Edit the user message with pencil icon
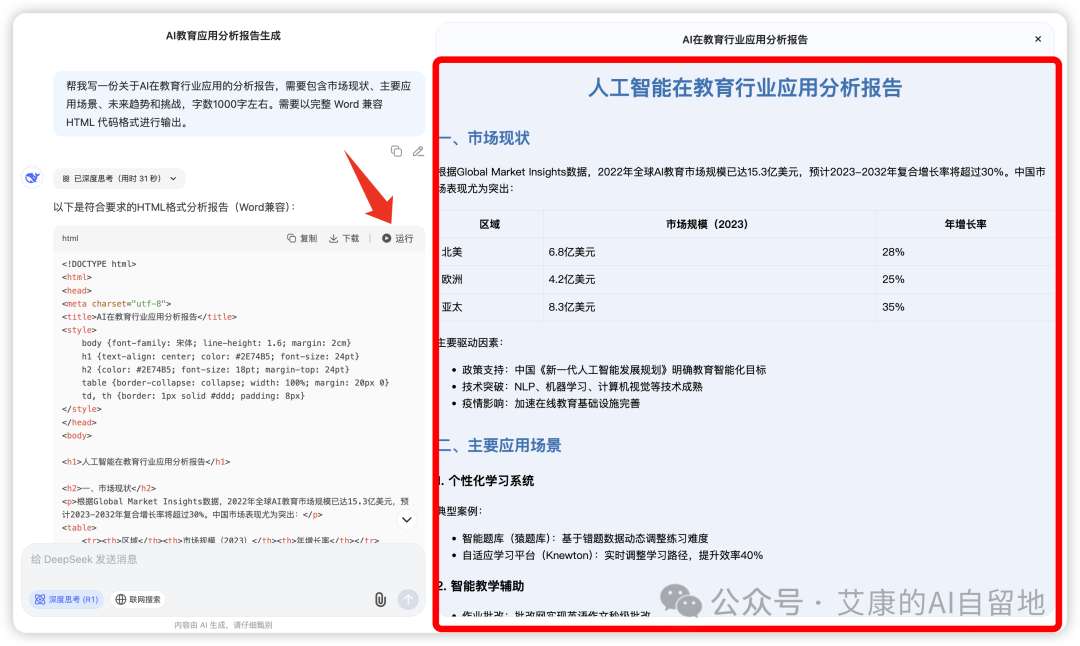The image size is (1080, 646). 418,151
